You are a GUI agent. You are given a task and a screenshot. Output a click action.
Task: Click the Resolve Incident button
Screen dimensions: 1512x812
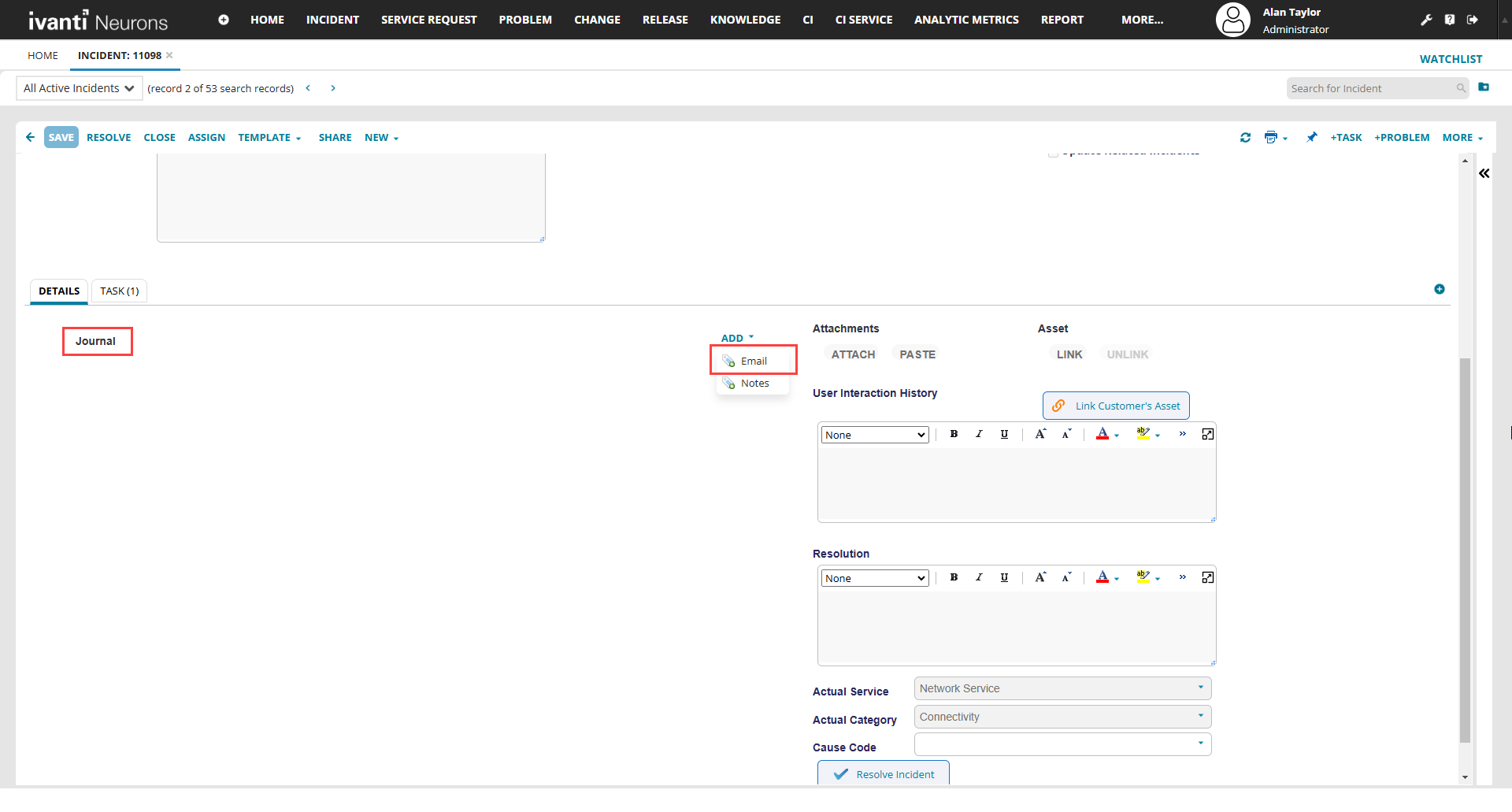(x=883, y=773)
